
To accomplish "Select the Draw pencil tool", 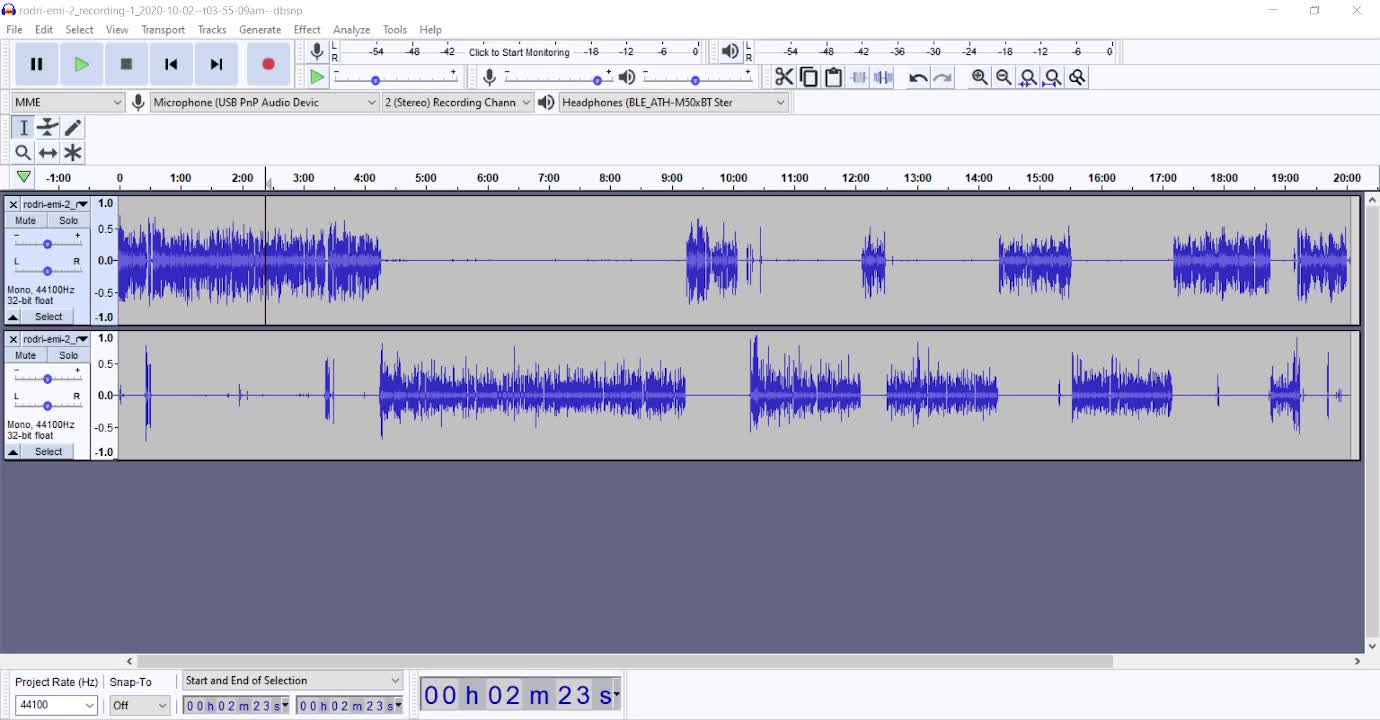I will [73, 128].
